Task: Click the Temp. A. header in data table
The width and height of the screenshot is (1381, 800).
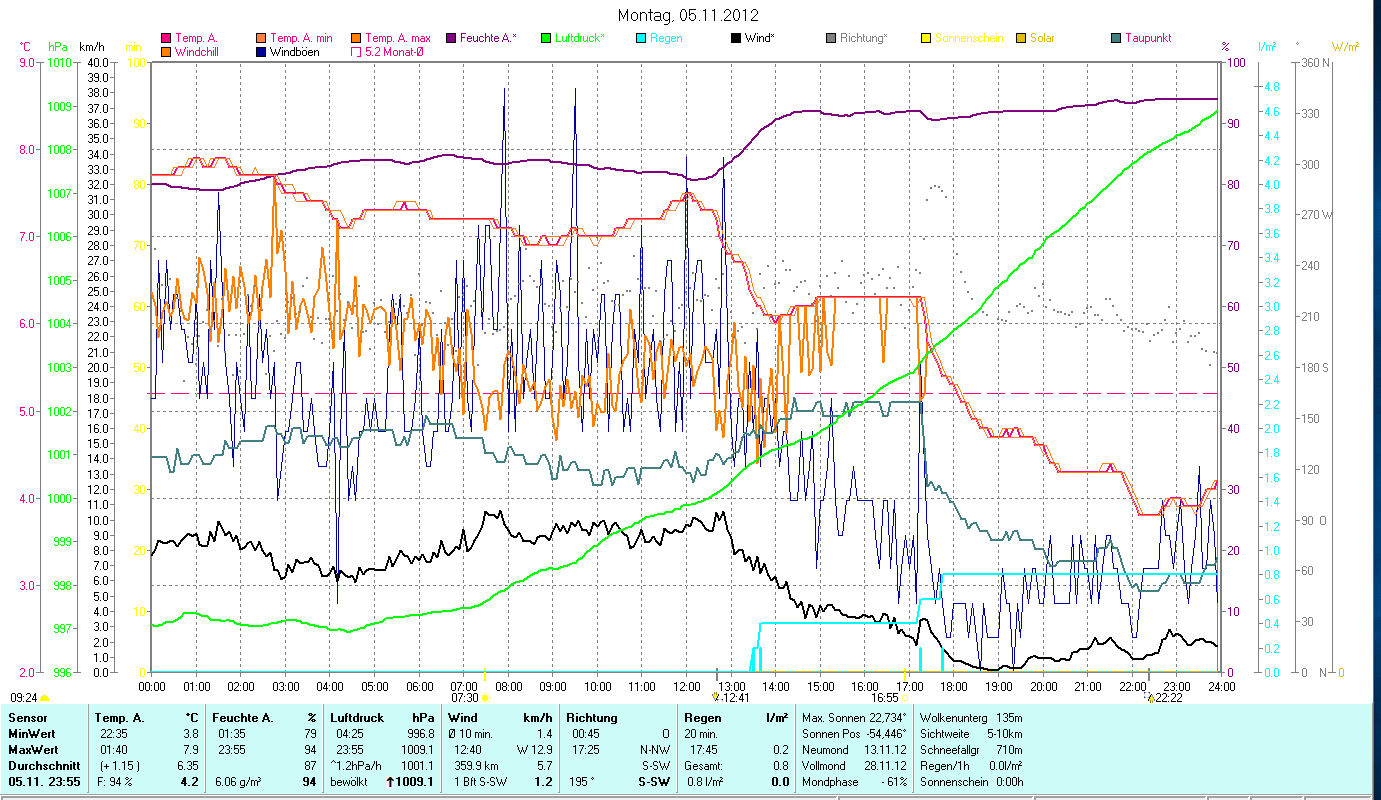Action: point(119,718)
